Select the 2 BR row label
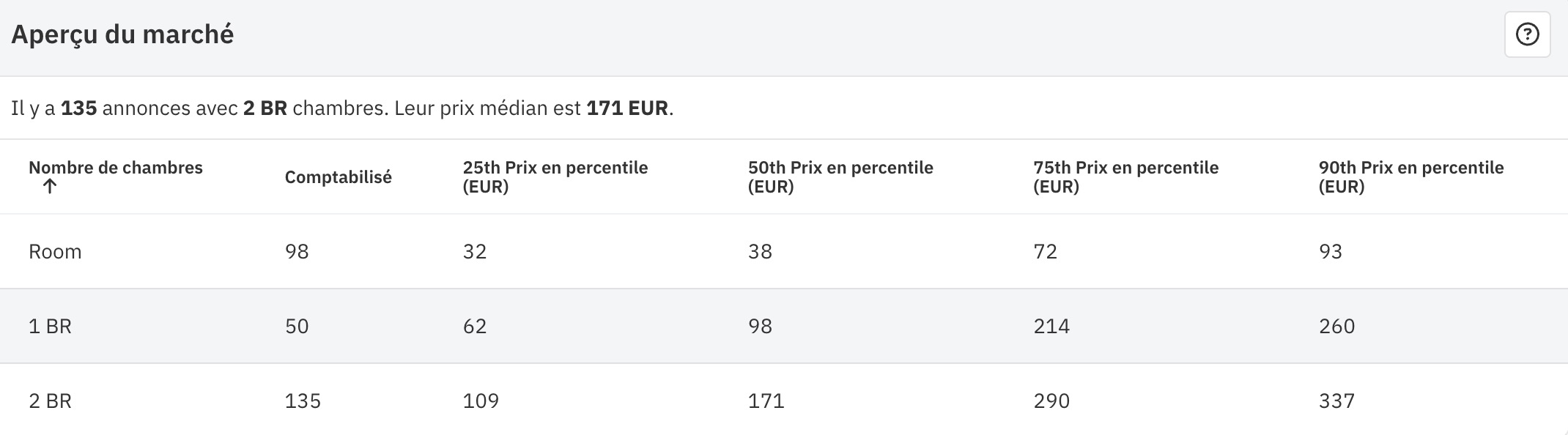1568x435 pixels. coord(50,401)
